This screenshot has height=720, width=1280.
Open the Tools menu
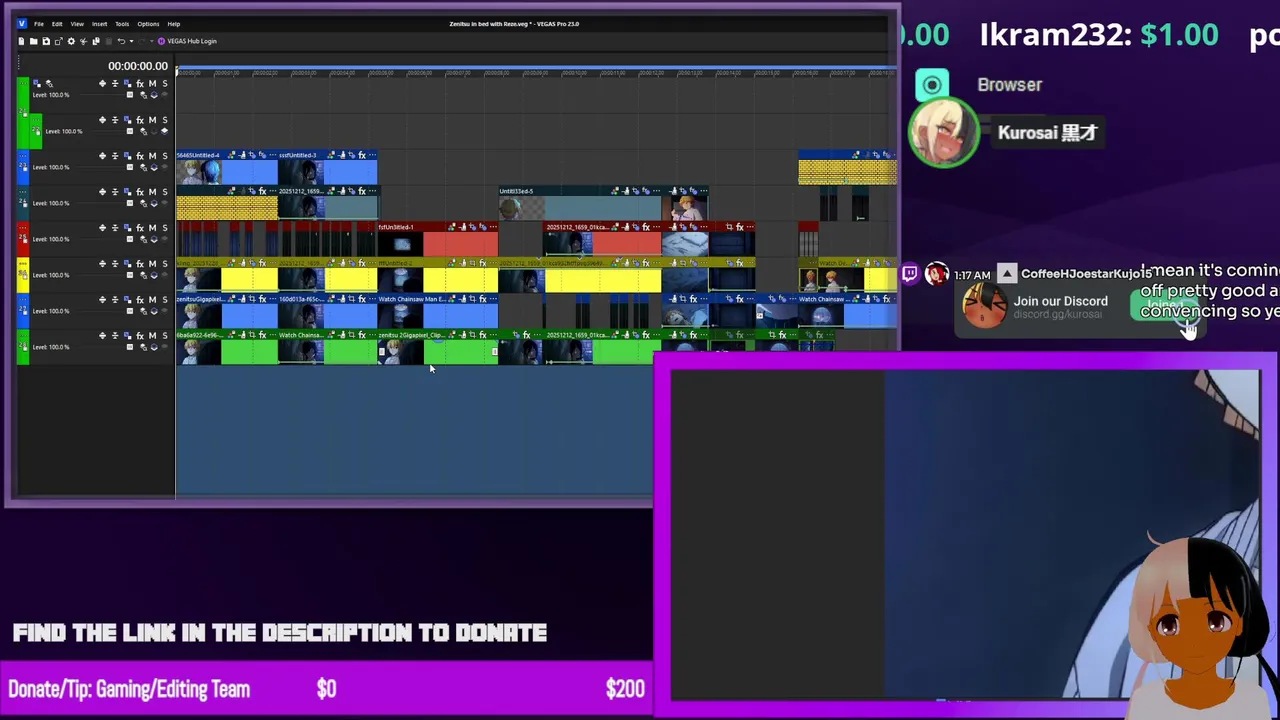122,24
